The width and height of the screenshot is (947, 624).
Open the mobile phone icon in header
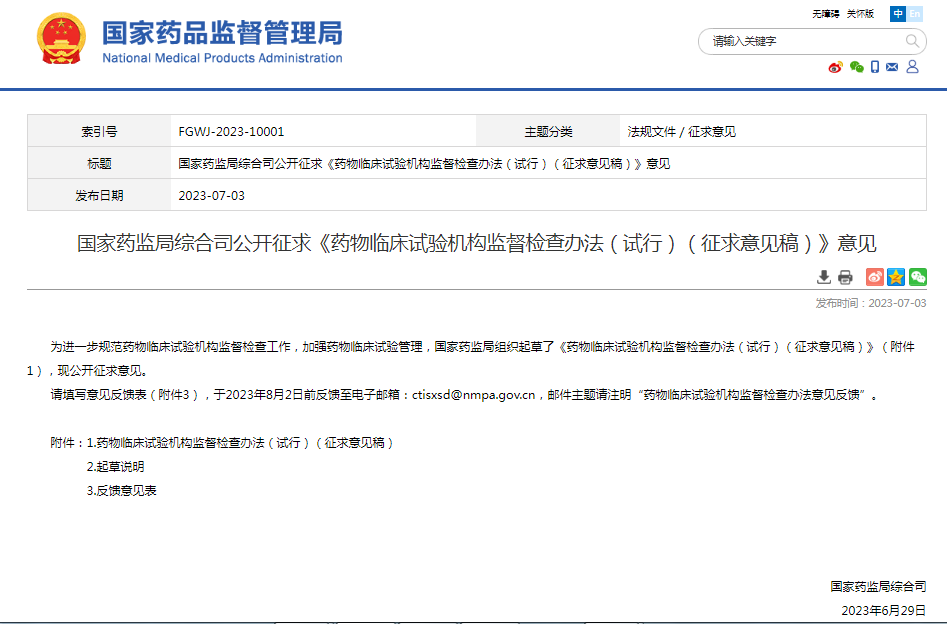pyautogui.click(x=875, y=67)
